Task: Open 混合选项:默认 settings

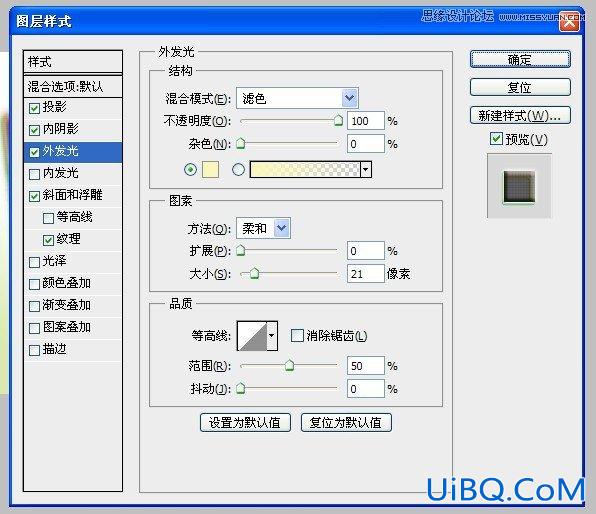Action: pos(73,87)
